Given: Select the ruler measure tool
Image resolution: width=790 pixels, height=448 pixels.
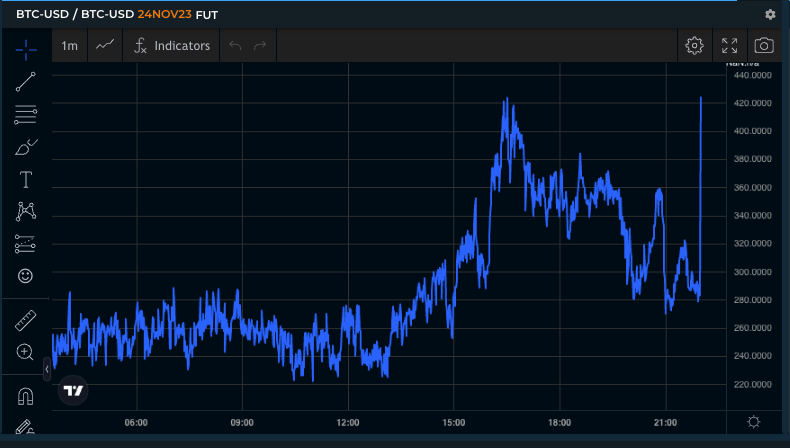Looking at the screenshot, I should 26,321.
